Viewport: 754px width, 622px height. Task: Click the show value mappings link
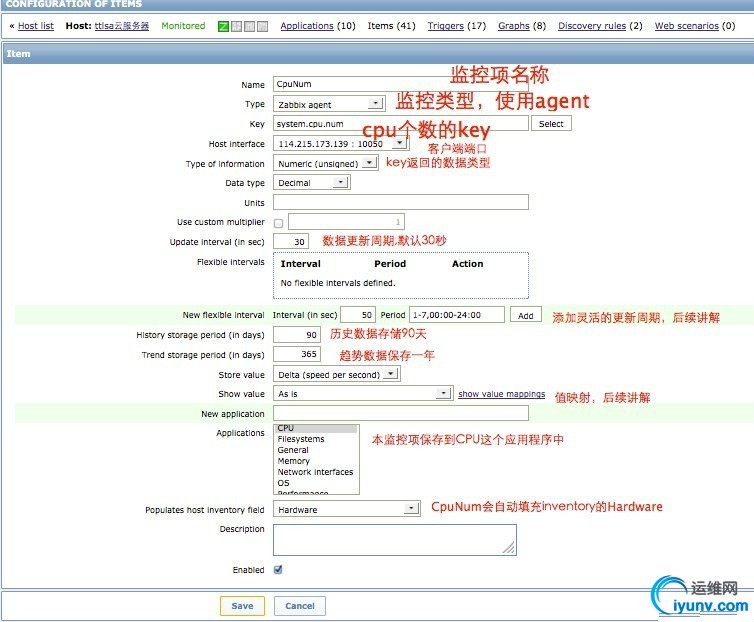click(x=502, y=394)
